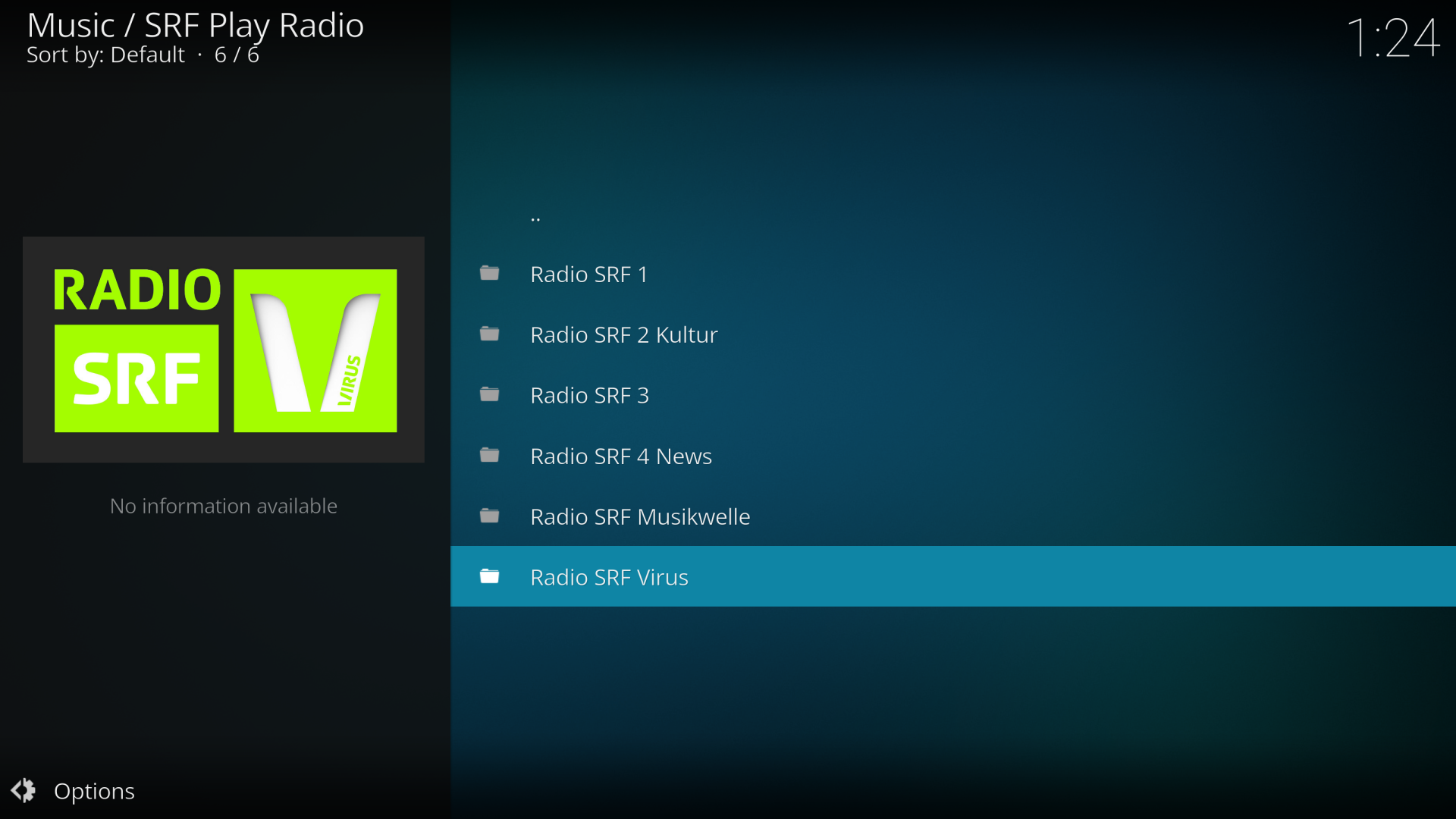Image resolution: width=1456 pixels, height=819 pixels.
Task: Select Radio SRF Musikwelle entry
Action: point(639,516)
